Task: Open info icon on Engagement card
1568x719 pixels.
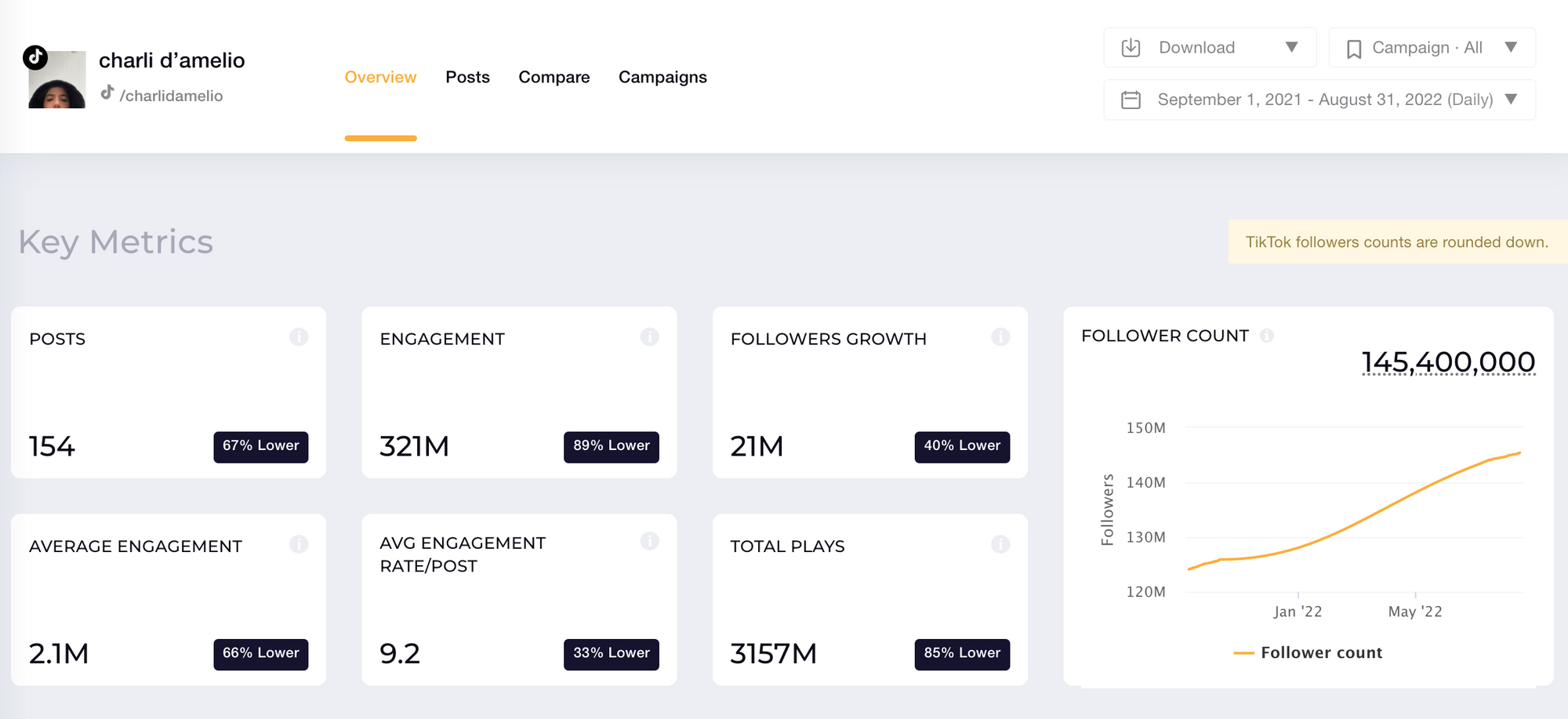Action: [x=649, y=336]
